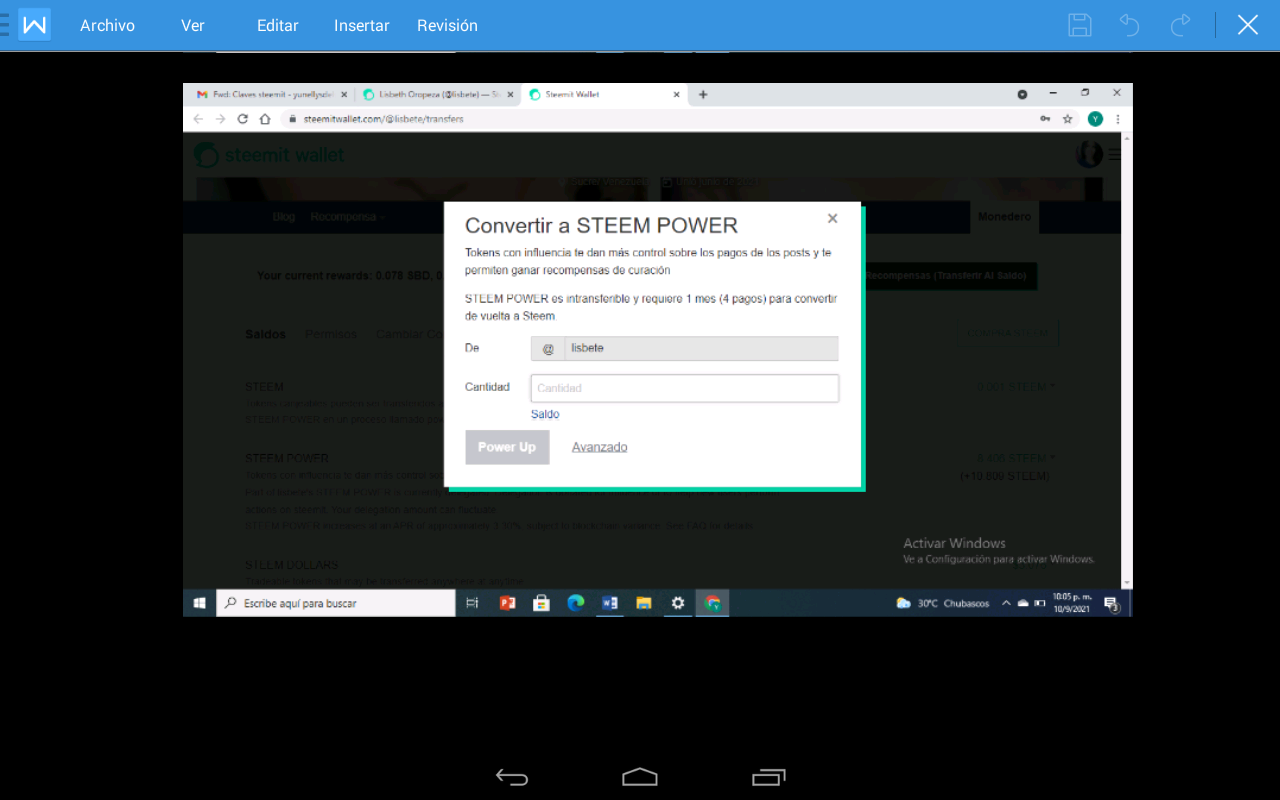Open the Avanzado link
1280x800 pixels.
(600, 447)
